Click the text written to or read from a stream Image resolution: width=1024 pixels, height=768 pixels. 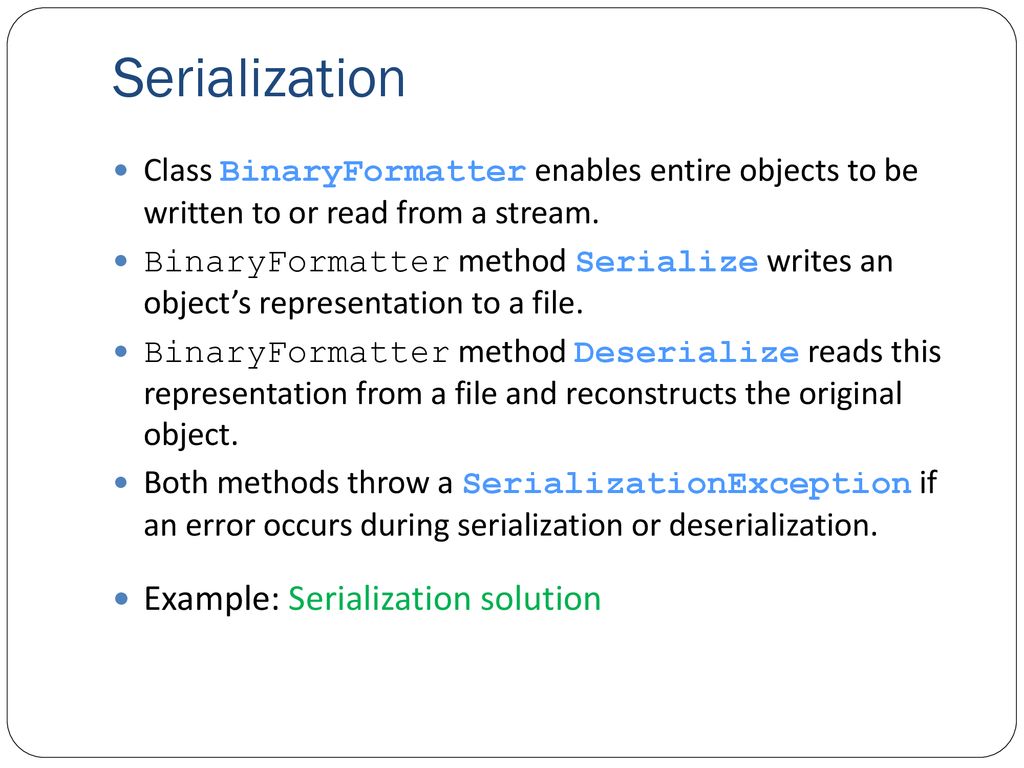click(371, 213)
